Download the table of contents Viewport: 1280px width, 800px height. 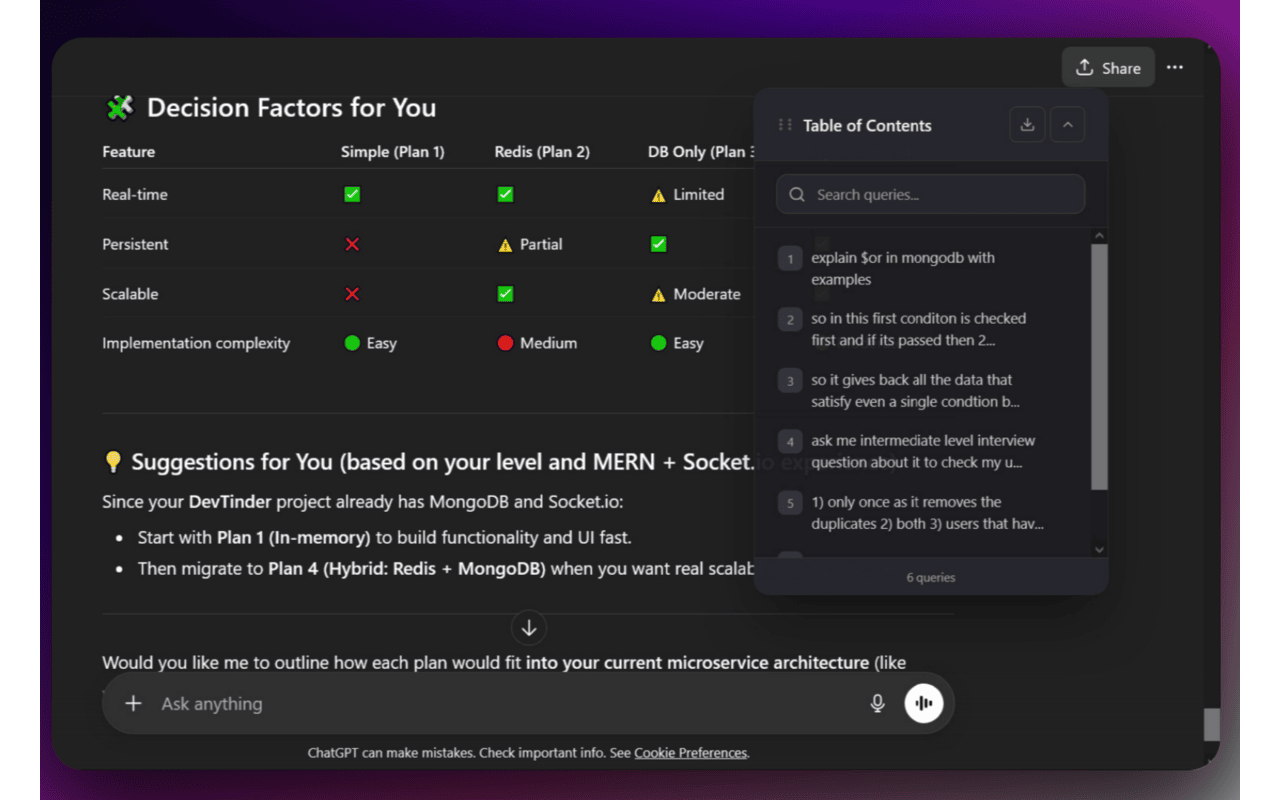(1027, 125)
